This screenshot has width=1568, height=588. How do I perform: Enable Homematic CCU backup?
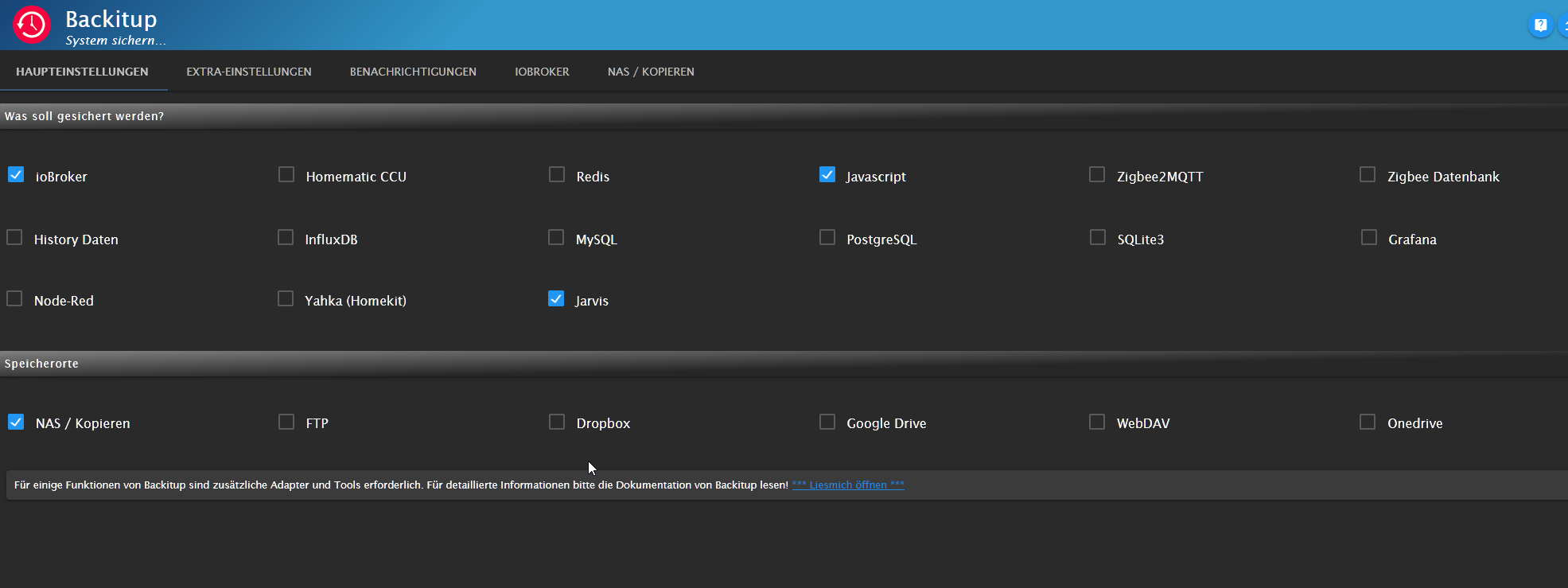(286, 175)
